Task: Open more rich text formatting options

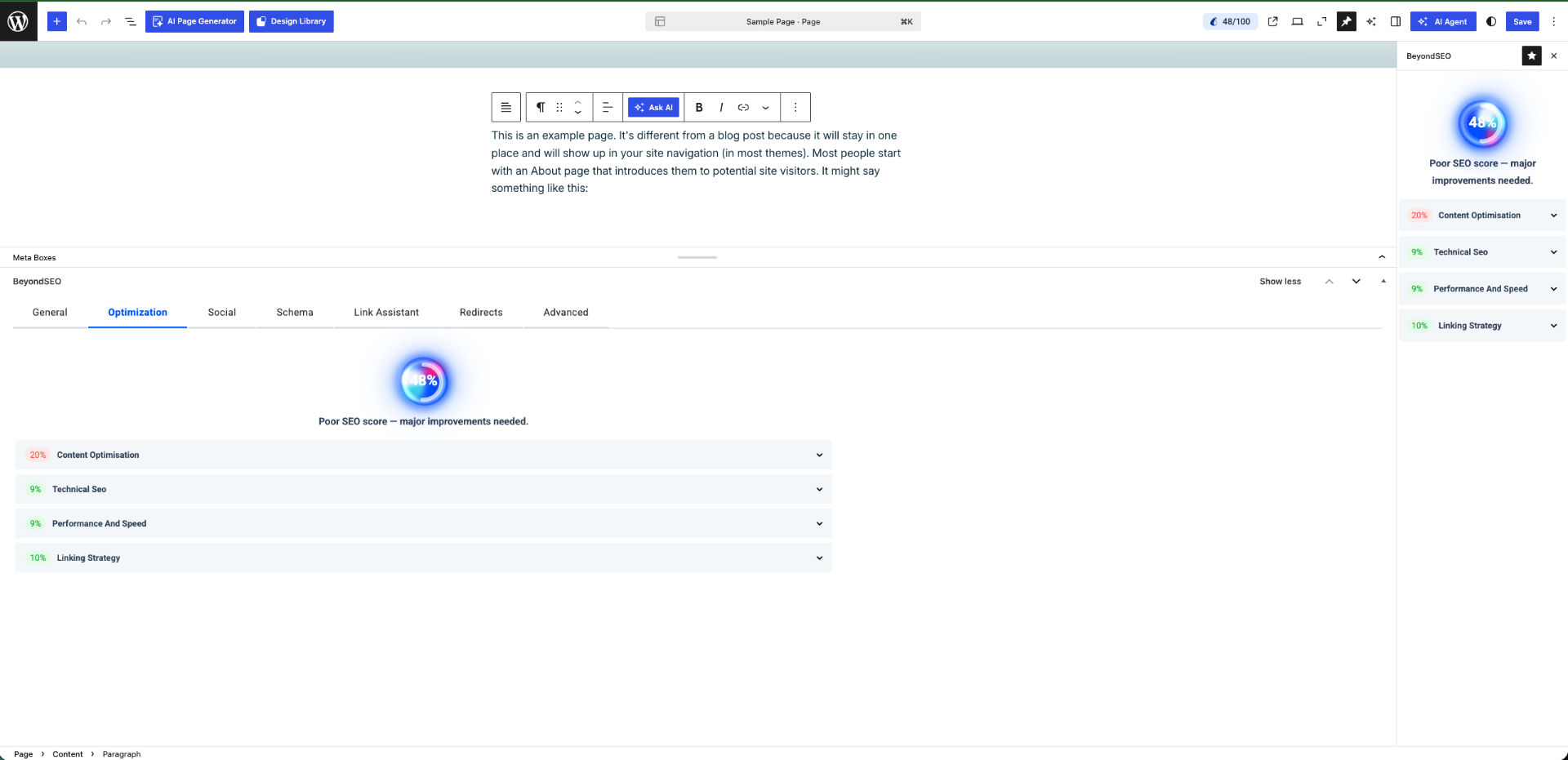Action: point(765,107)
